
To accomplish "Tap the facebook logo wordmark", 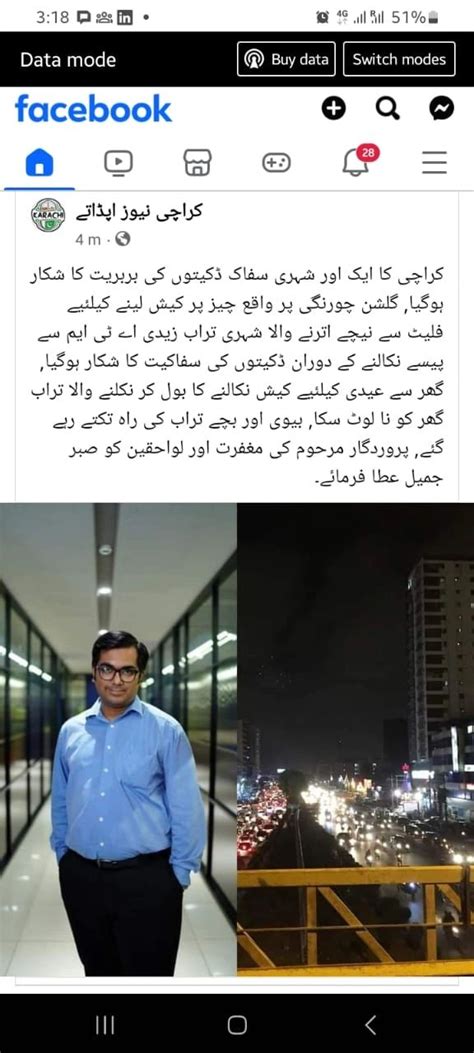I will coord(93,109).
